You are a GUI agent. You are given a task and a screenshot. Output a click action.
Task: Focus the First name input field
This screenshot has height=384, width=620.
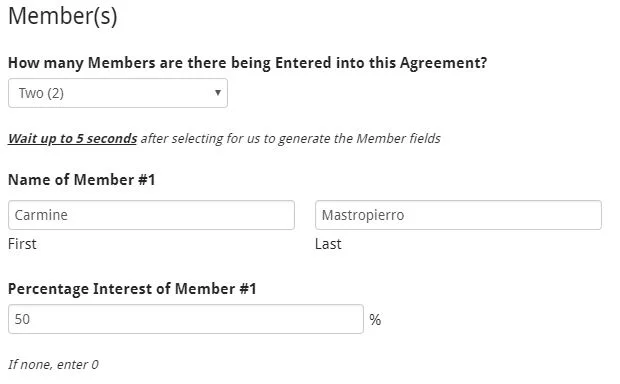pyautogui.click(x=151, y=215)
